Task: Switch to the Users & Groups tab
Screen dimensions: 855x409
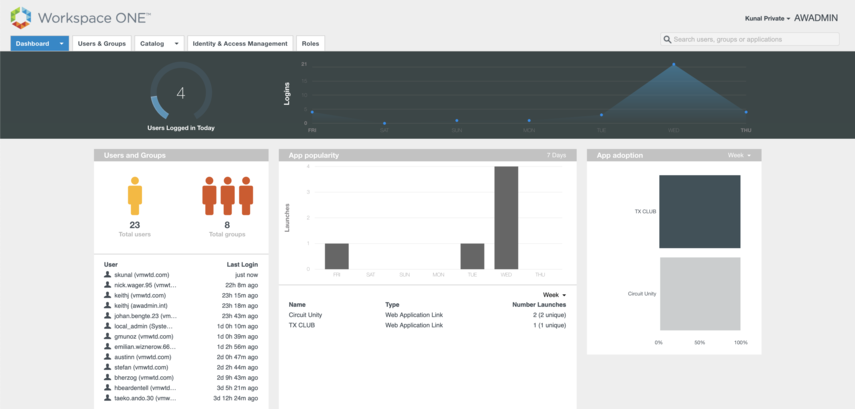Action: 101,44
